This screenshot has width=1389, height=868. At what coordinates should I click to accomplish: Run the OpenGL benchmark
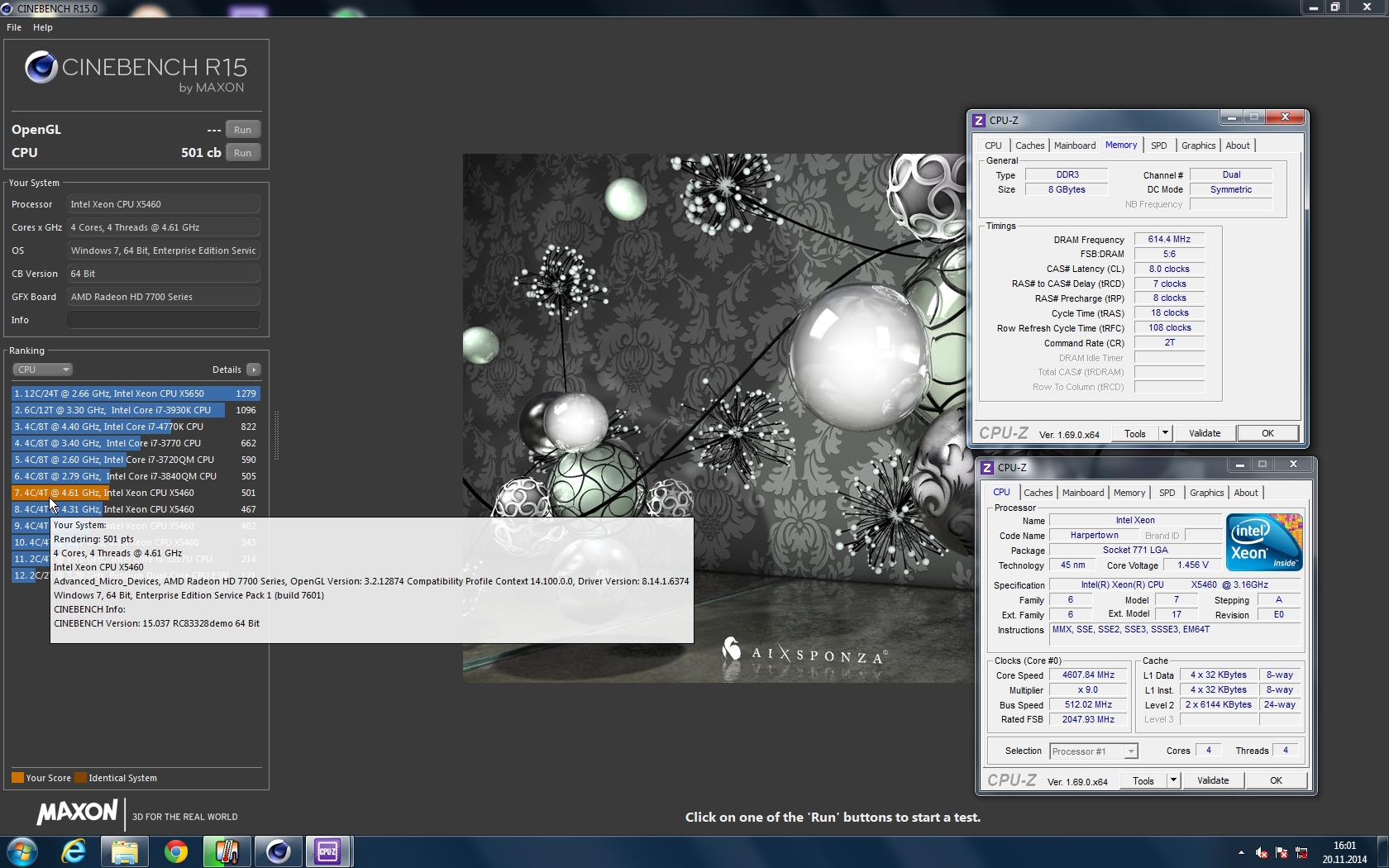coord(242,130)
